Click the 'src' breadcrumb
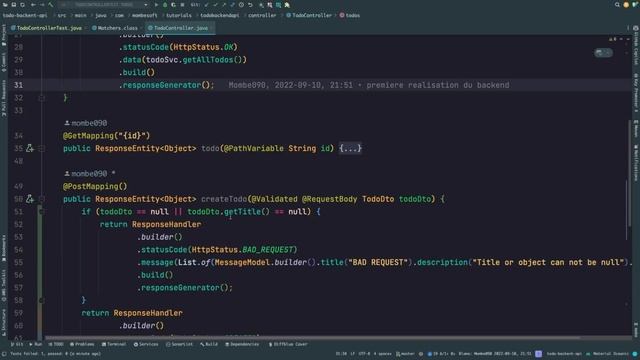Screen dimensions: 640x360 pyautogui.click(x=62, y=15)
